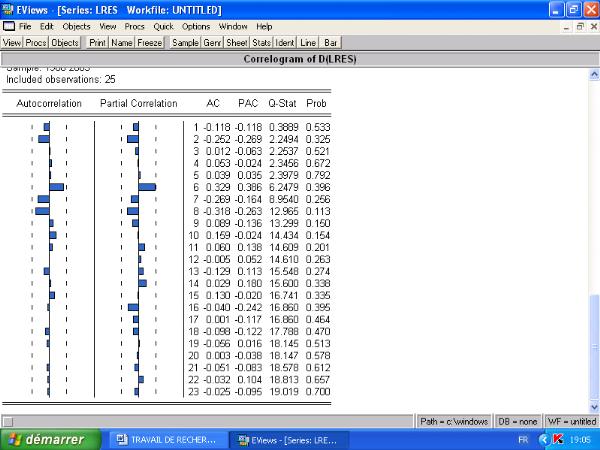
Task: Open the Objects menu
Action: click(76, 26)
